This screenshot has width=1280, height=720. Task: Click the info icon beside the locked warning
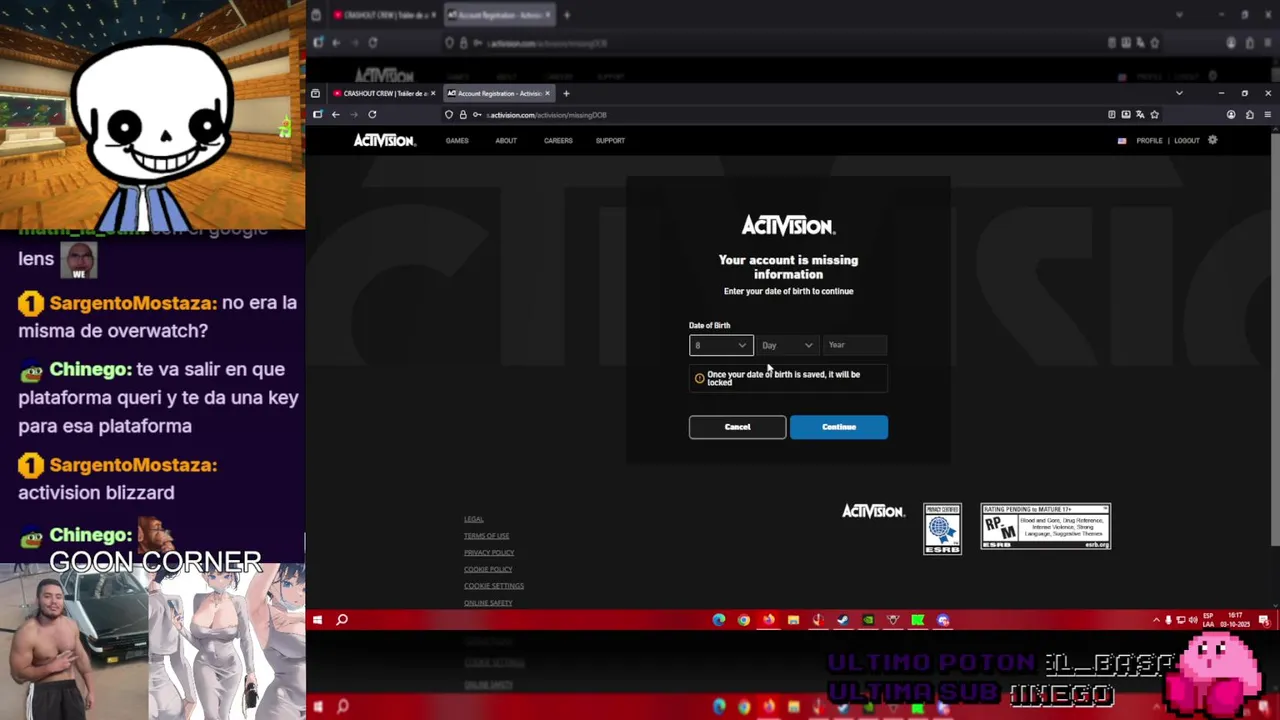(x=699, y=378)
